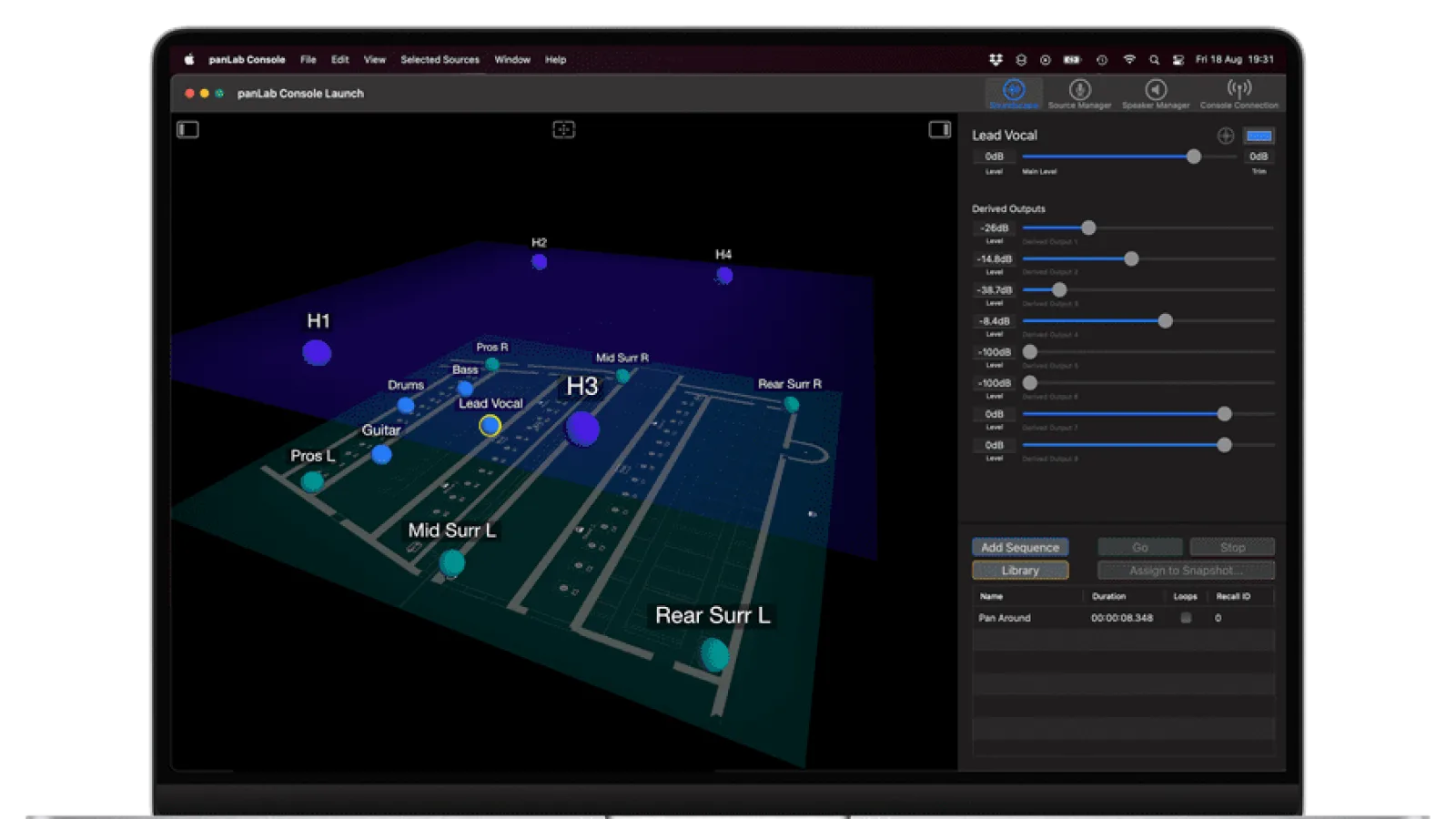Select the Pros L speaker sphere
This screenshot has width=1456, height=819.
click(x=312, y=480)
